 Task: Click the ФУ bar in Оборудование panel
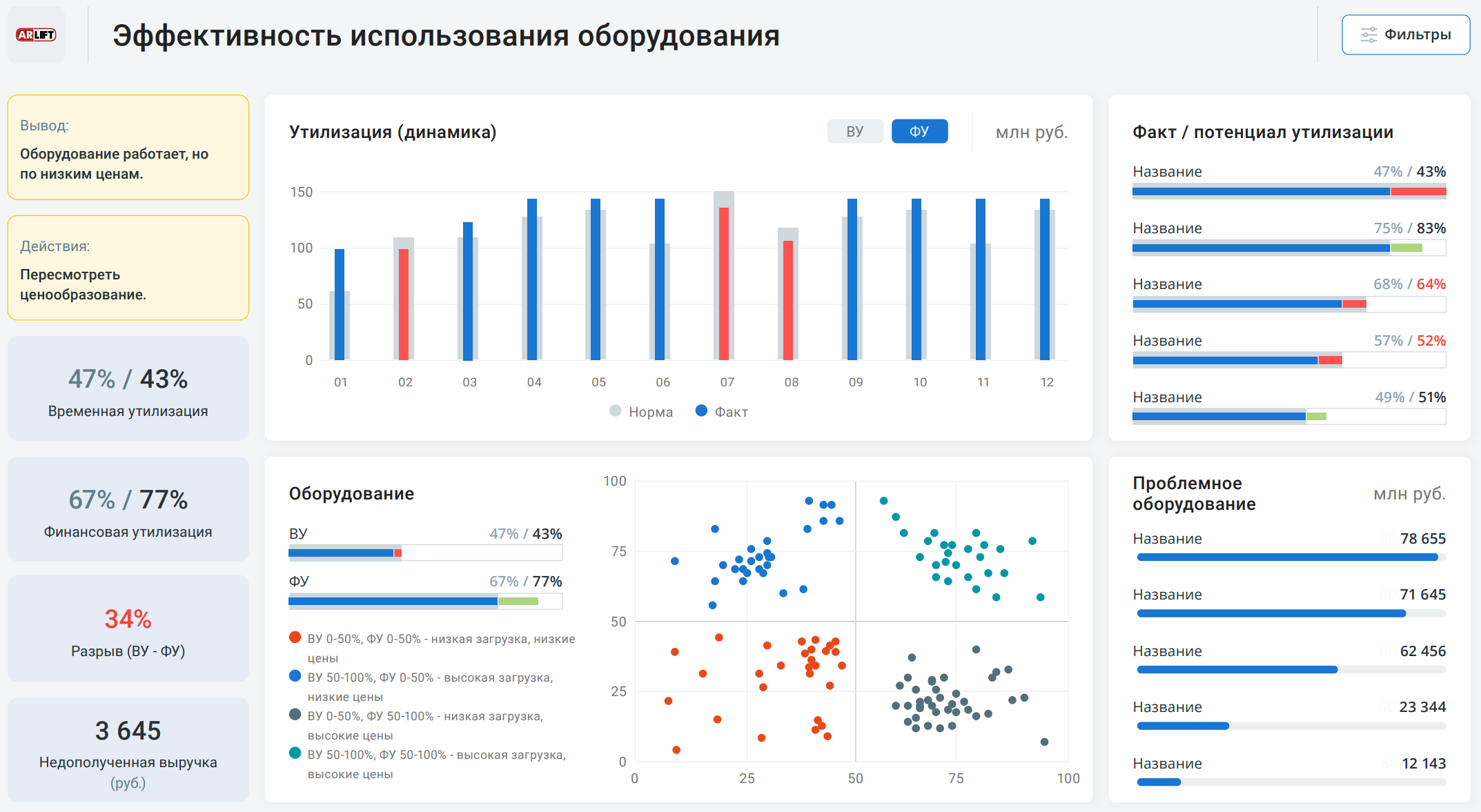click(x=425, y=602)
